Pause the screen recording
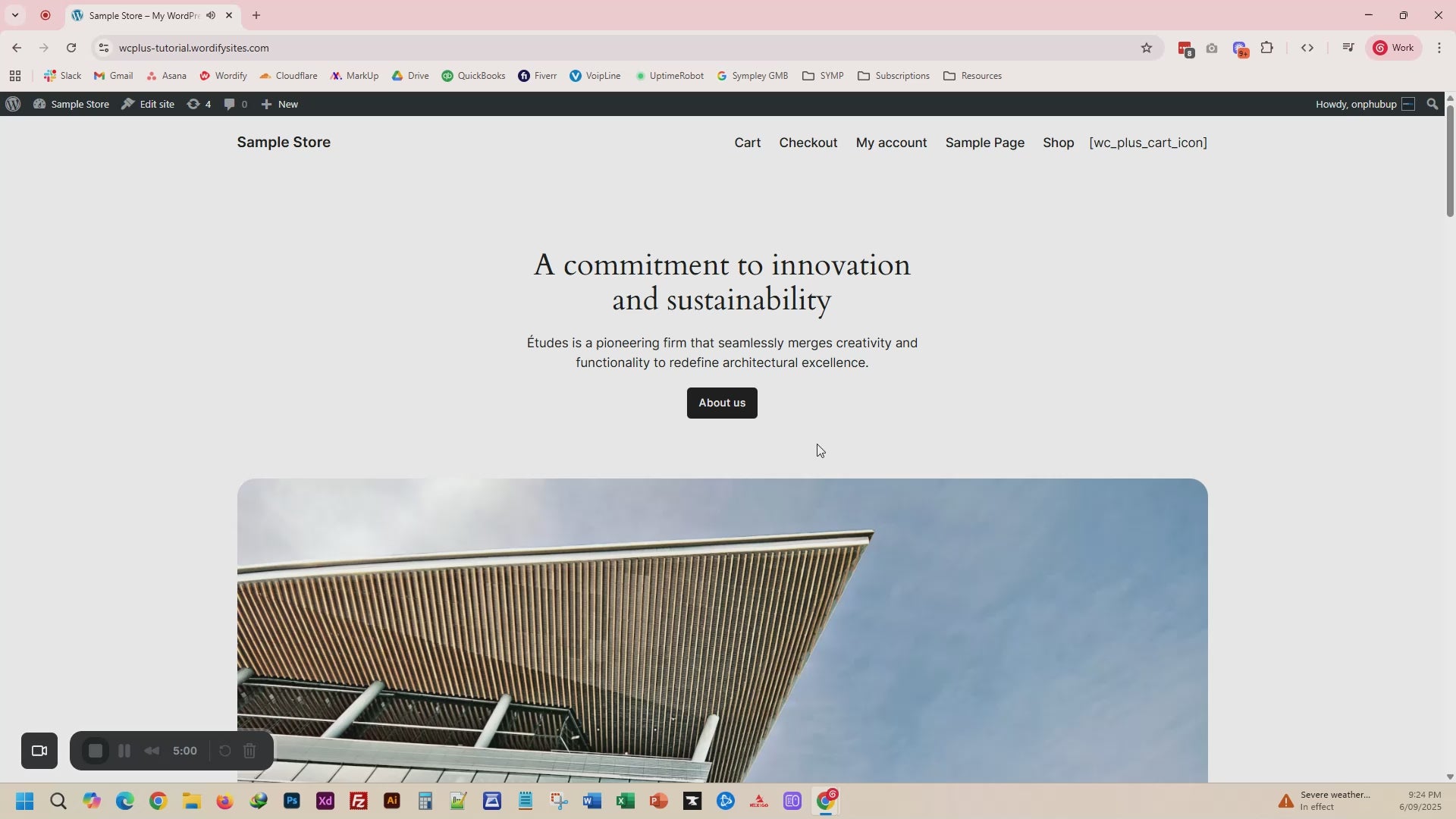 [124, 751]
